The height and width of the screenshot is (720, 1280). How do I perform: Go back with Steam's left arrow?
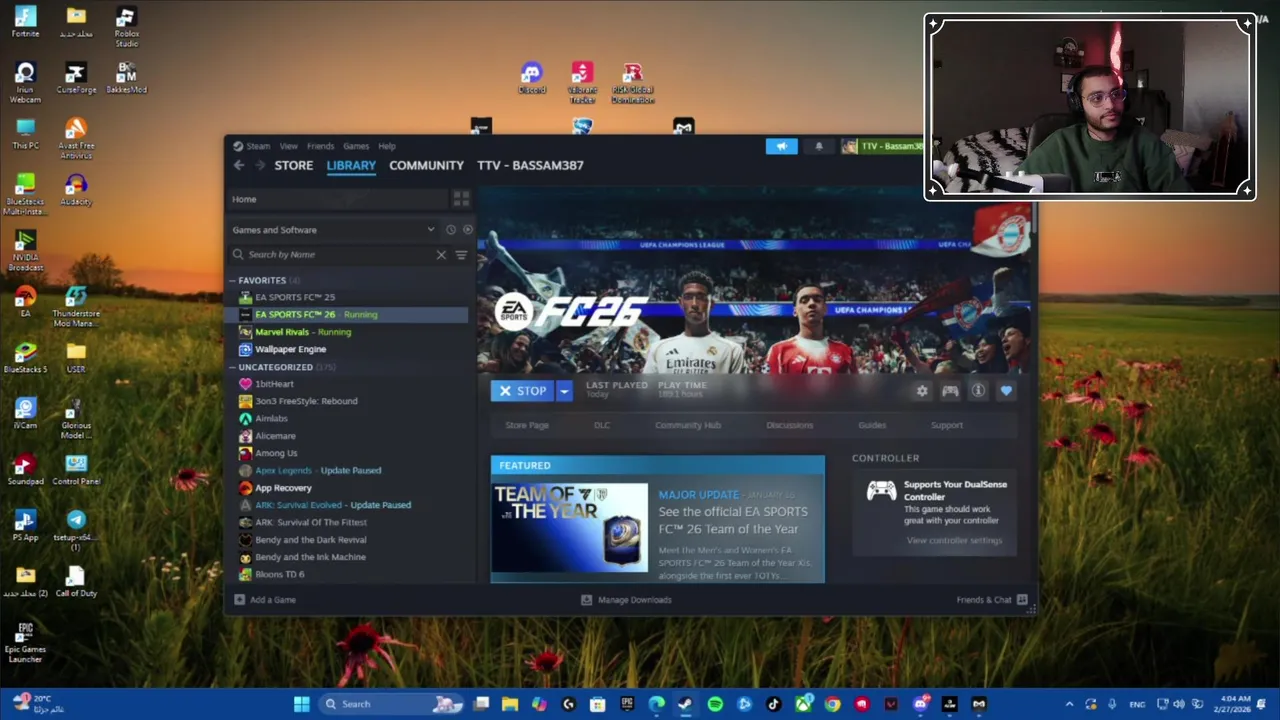point(239,165)
